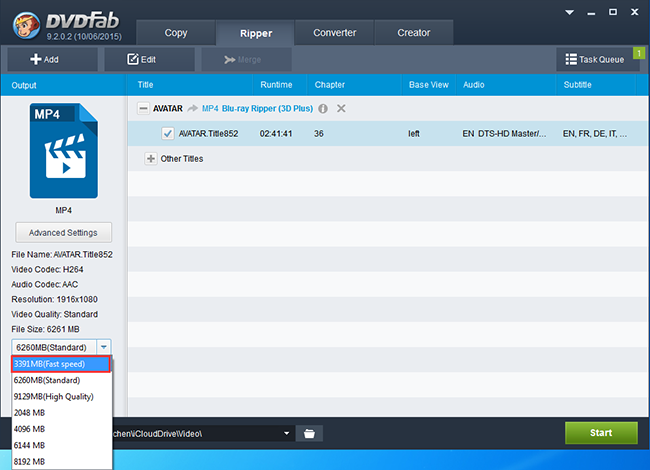Viewport: 650px width, 470px height.
Task: Click the Video Quality: Standard text
Action: pyautogui.click(x=54, y=314)
